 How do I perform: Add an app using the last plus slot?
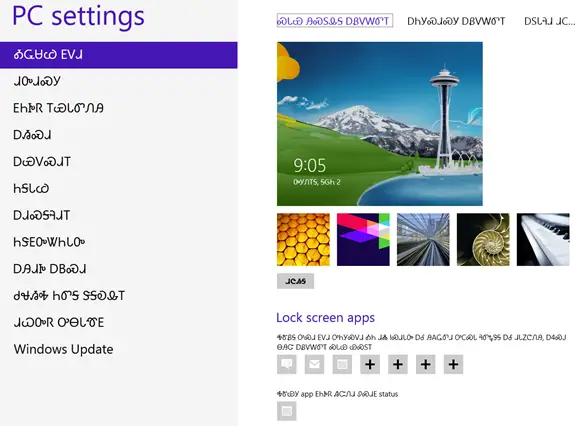coord(453,364)
